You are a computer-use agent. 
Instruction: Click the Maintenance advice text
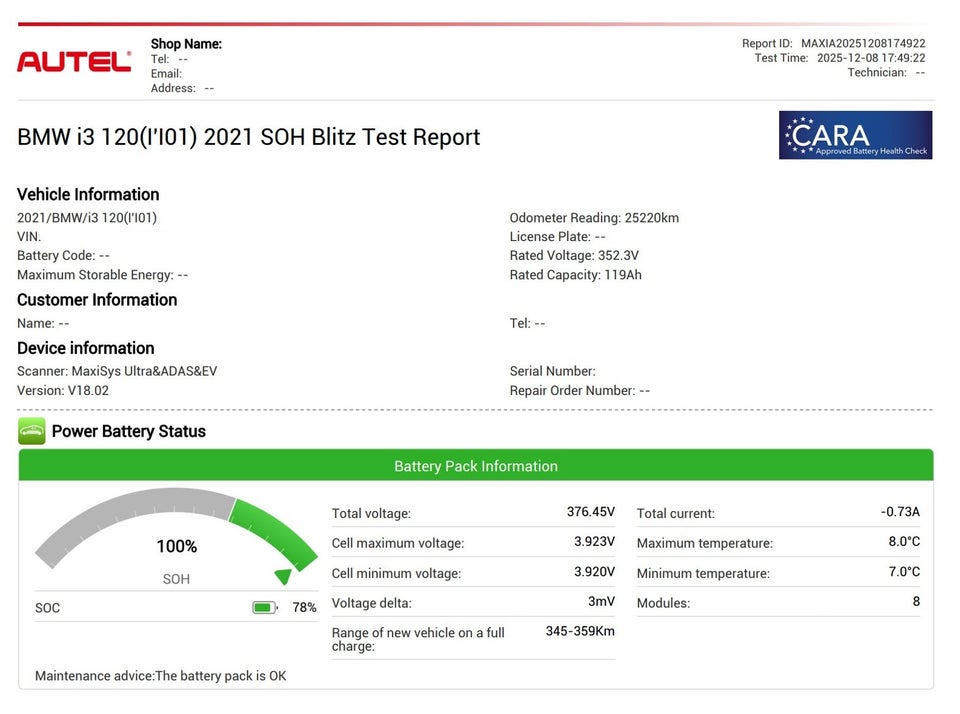click(x=161, y=676)
